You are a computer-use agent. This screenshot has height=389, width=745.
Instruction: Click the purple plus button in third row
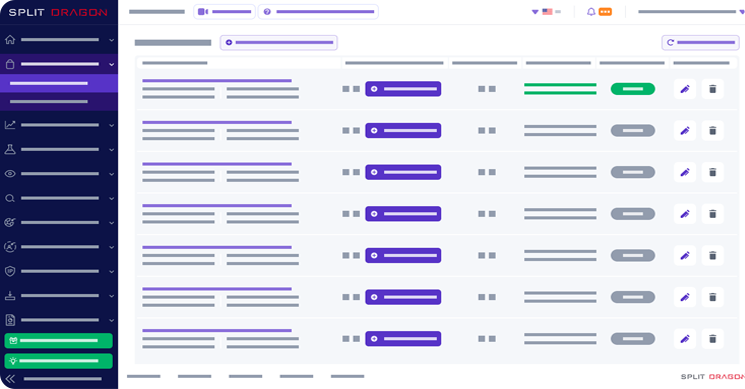pyautogui.click(x=403, y=172)
